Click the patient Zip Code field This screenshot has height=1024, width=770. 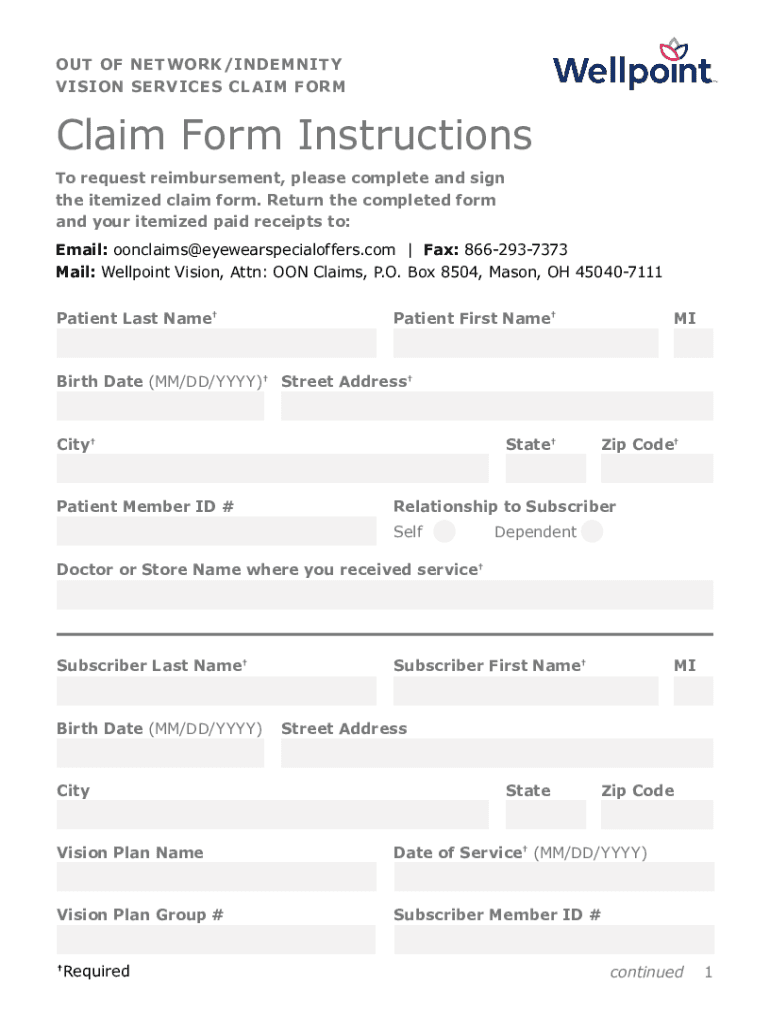[657, 468]
